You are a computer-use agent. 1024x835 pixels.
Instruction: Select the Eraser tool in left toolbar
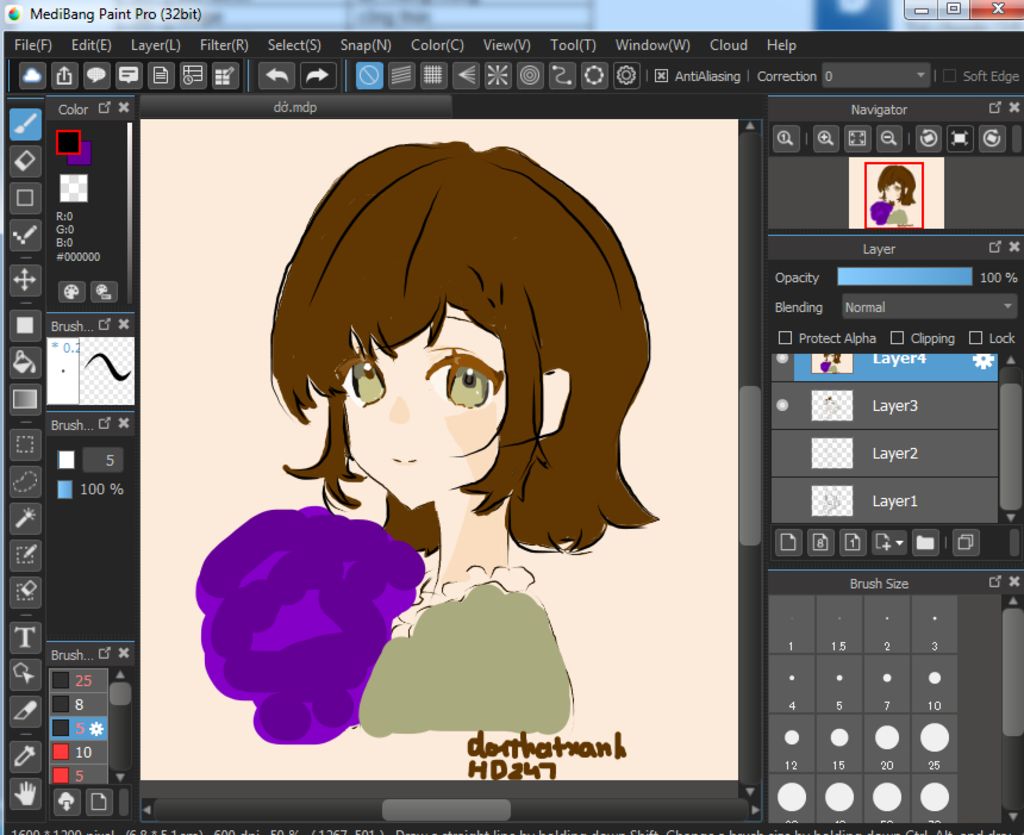(x=25, y=160)
